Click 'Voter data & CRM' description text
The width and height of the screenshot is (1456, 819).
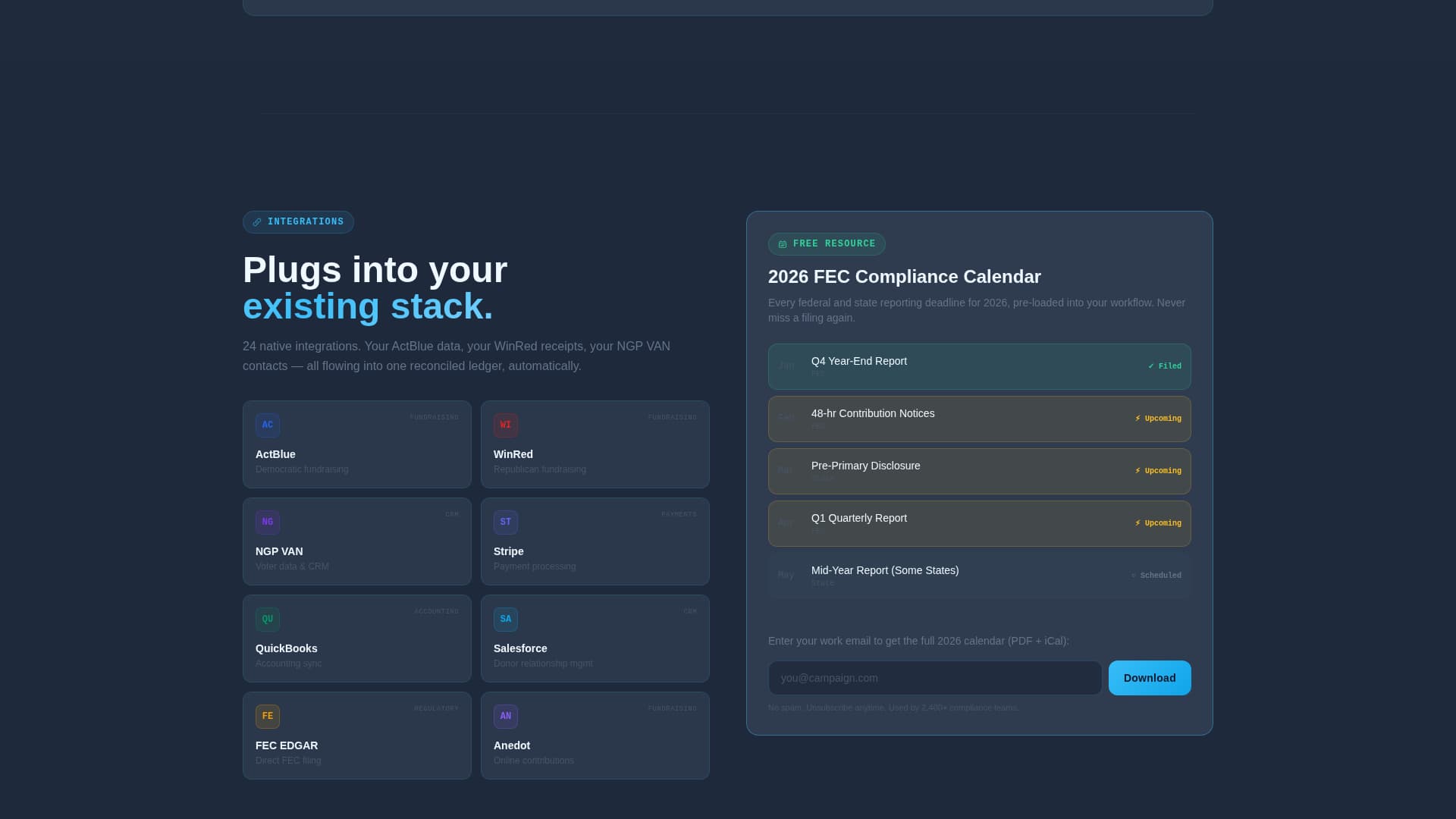click(x=292, y=566)
